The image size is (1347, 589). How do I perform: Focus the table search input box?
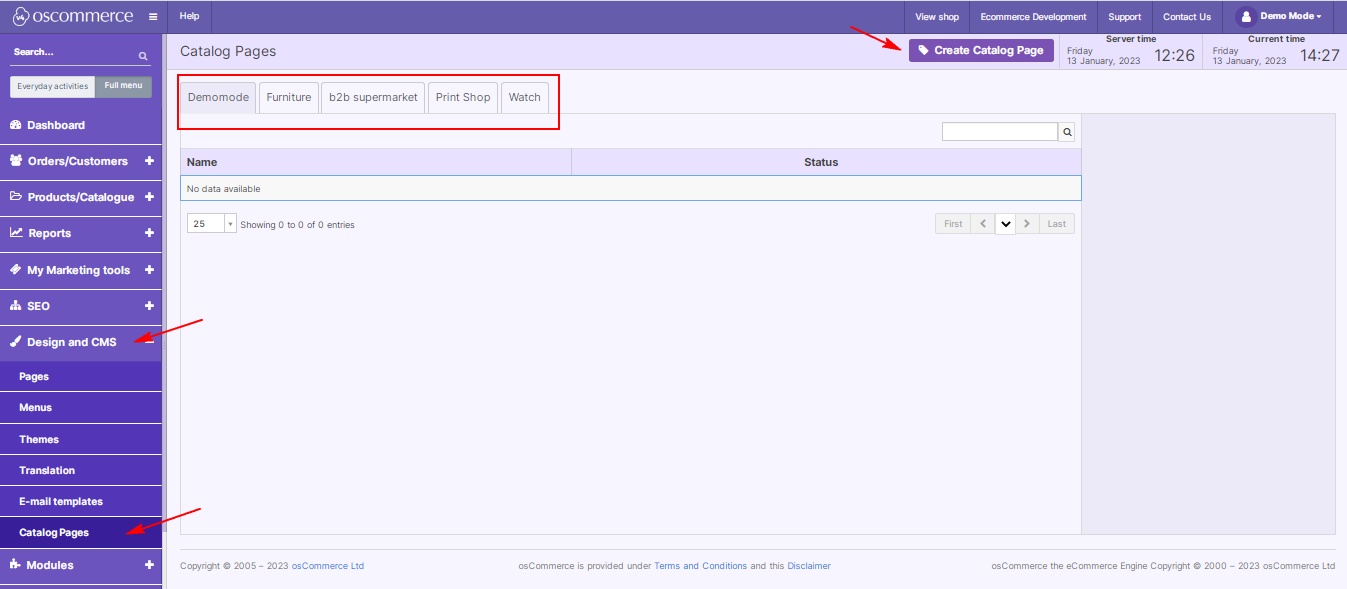[1000, 131]
